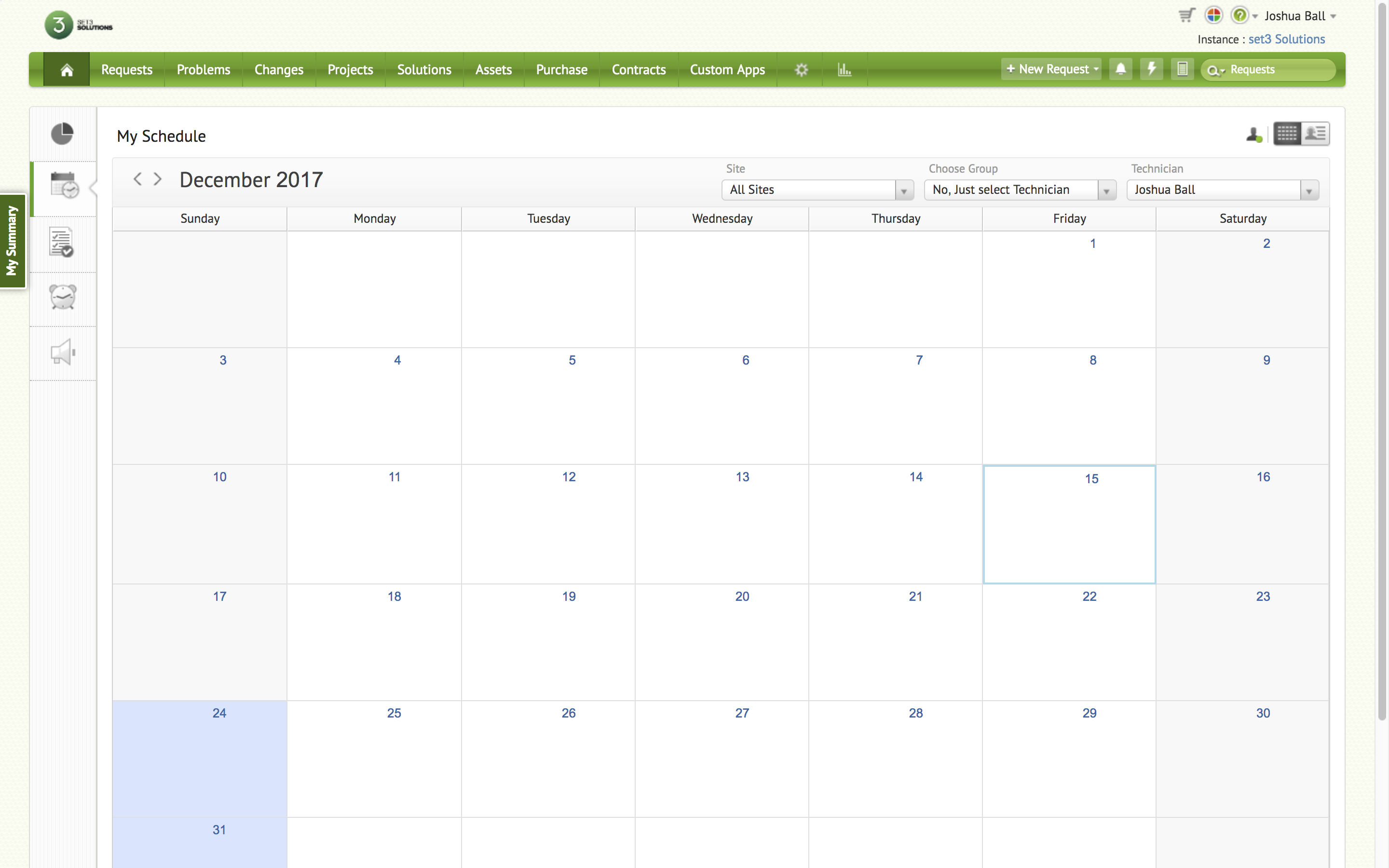The height and width of the screenshot is (868, 1389).
Task: Open the gear admin settings icon
Action: pyautogui.click(x=801, y=69)
